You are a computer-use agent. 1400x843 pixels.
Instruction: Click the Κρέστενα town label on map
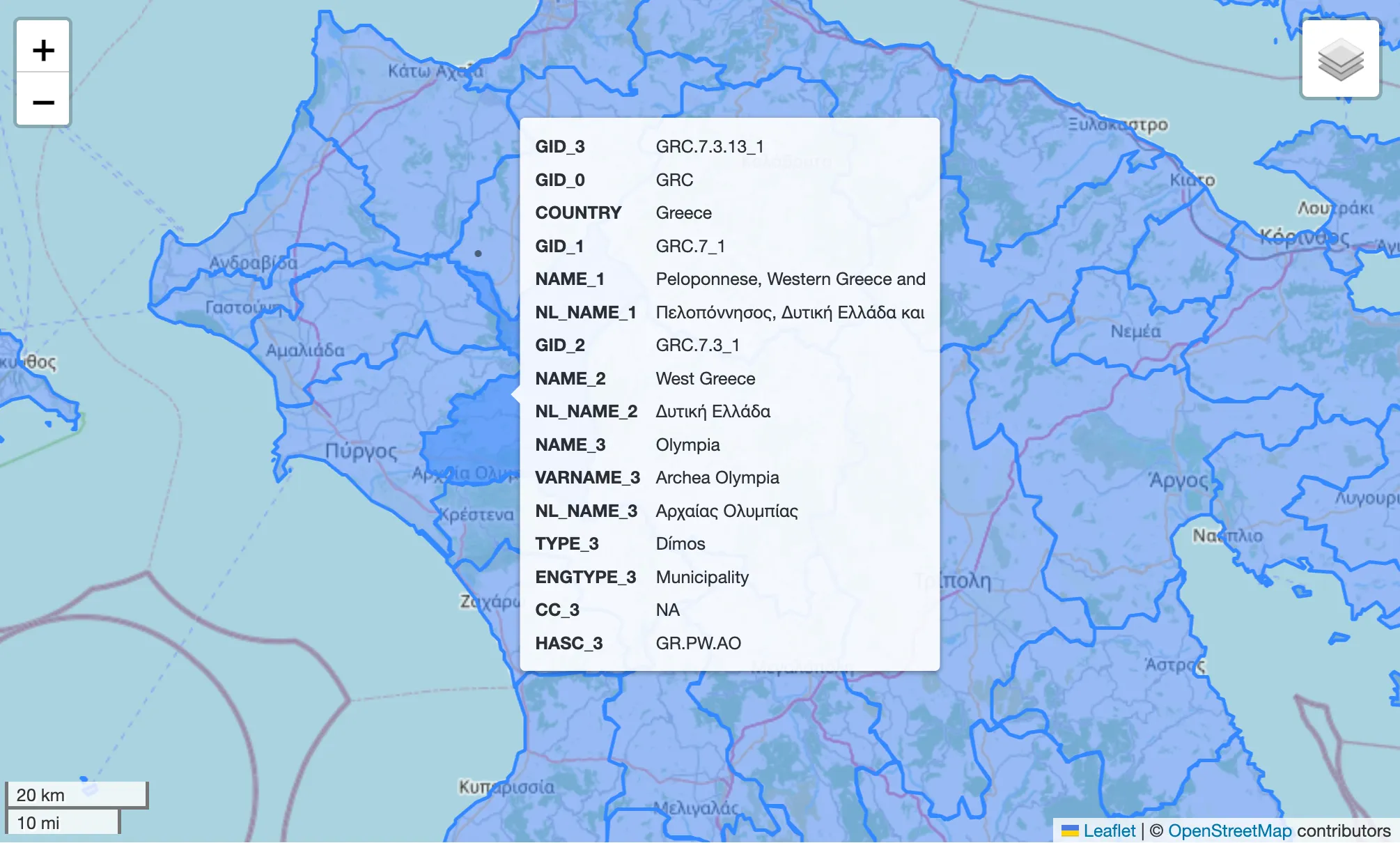pos(476,515)
